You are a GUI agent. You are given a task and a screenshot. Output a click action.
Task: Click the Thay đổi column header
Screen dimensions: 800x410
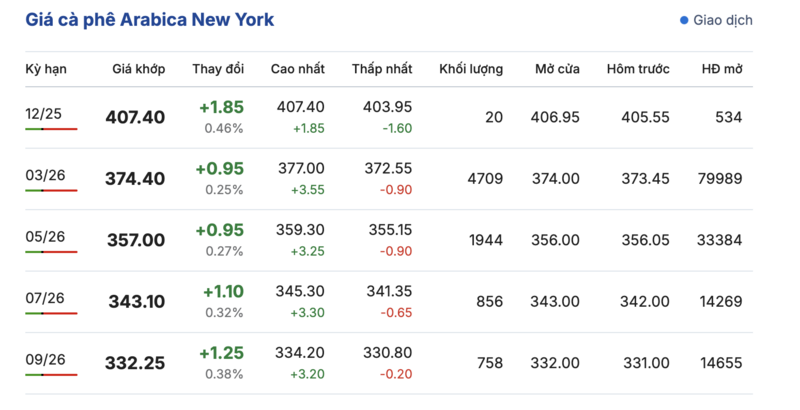click(218, 69)
